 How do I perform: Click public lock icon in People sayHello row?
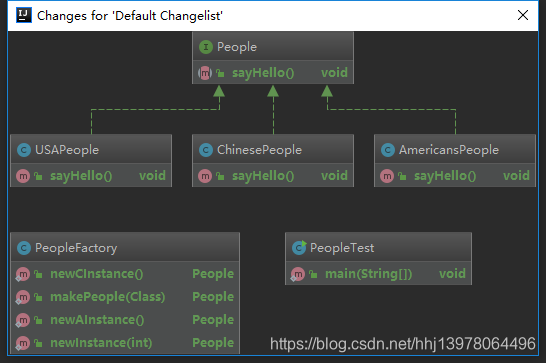[x=220, y=73]
